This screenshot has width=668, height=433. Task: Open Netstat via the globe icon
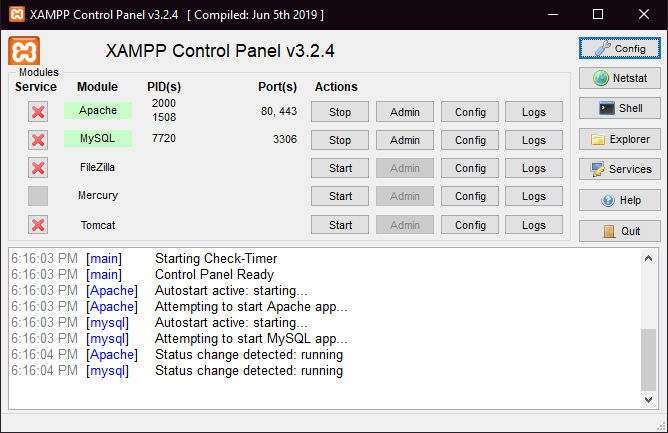click(x=620, y=78)
